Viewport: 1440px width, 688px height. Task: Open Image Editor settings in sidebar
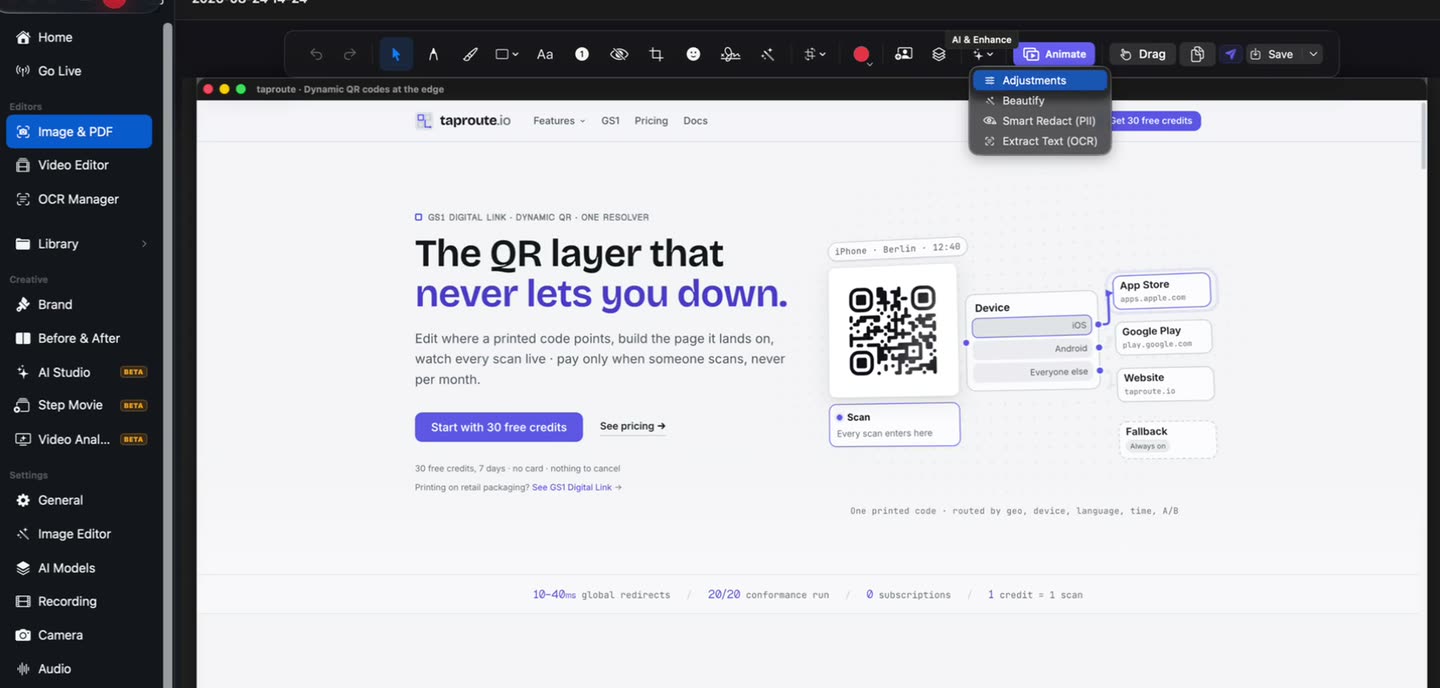(x=79, y=534)
